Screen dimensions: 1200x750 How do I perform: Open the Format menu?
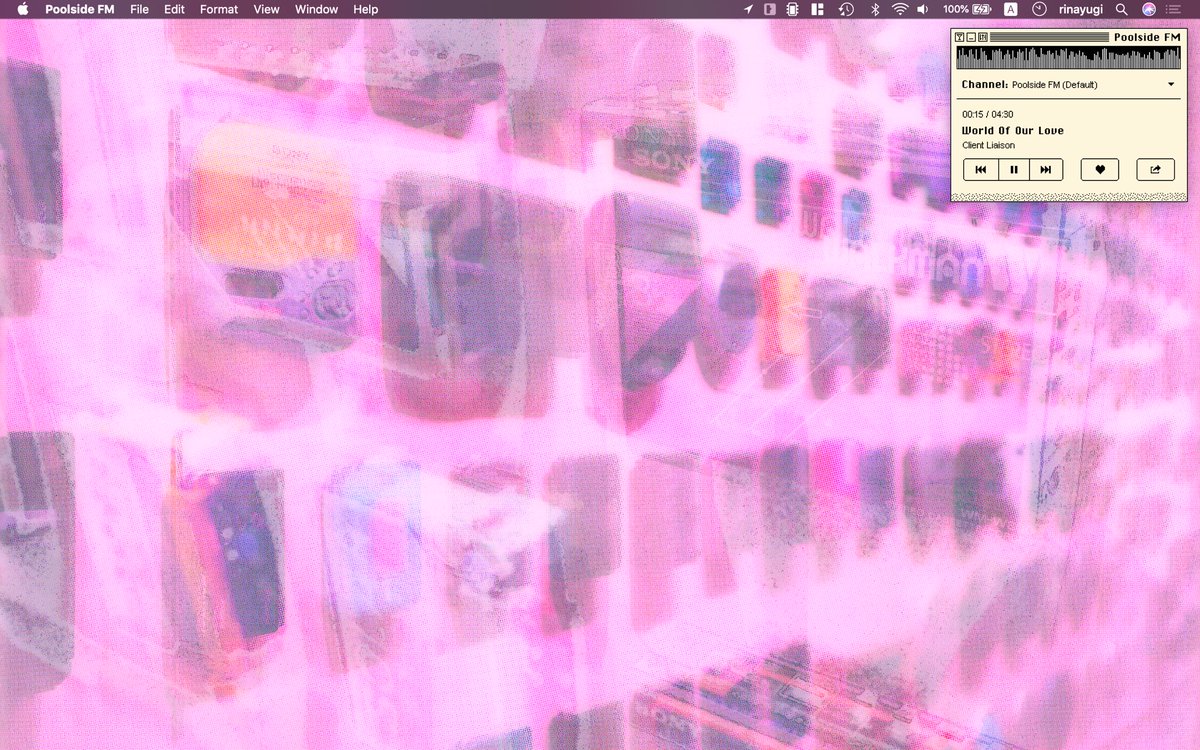click(x=218, y=9)
